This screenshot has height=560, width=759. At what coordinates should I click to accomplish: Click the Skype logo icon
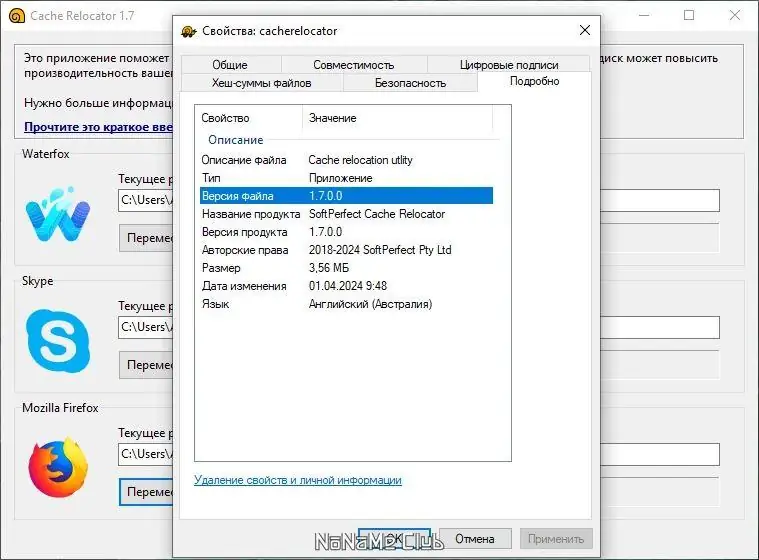(58, 341)
